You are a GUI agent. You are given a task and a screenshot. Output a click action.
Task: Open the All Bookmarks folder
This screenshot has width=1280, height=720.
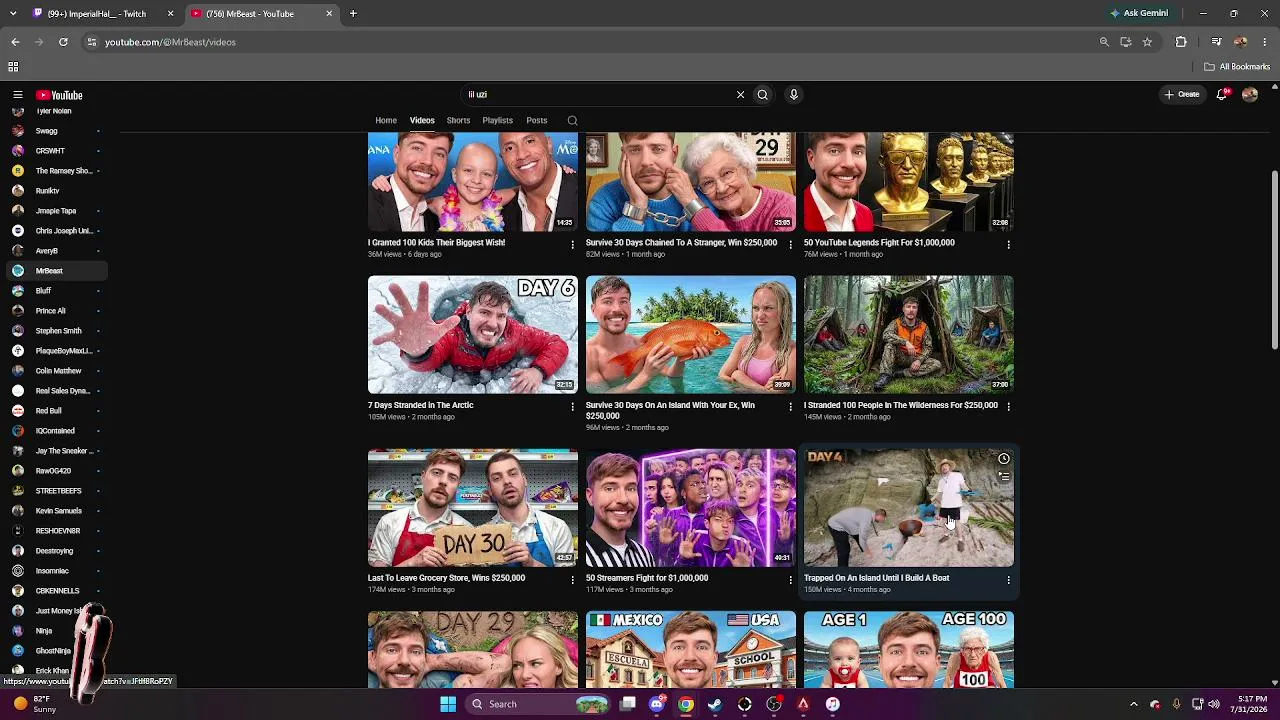pos(1237,67)
